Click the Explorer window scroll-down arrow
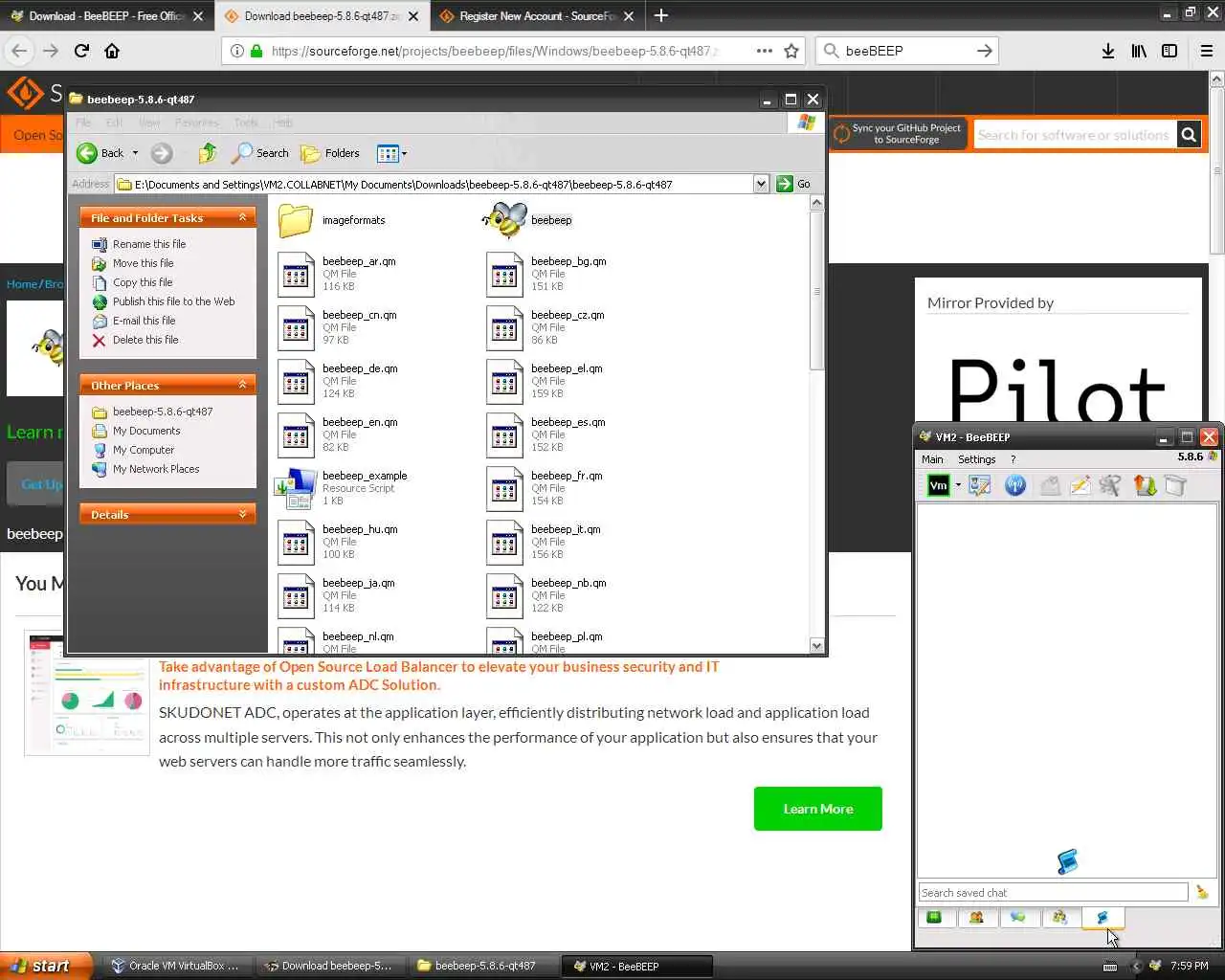This screenshot has height=980, width=1225. (x=816, y=646)
